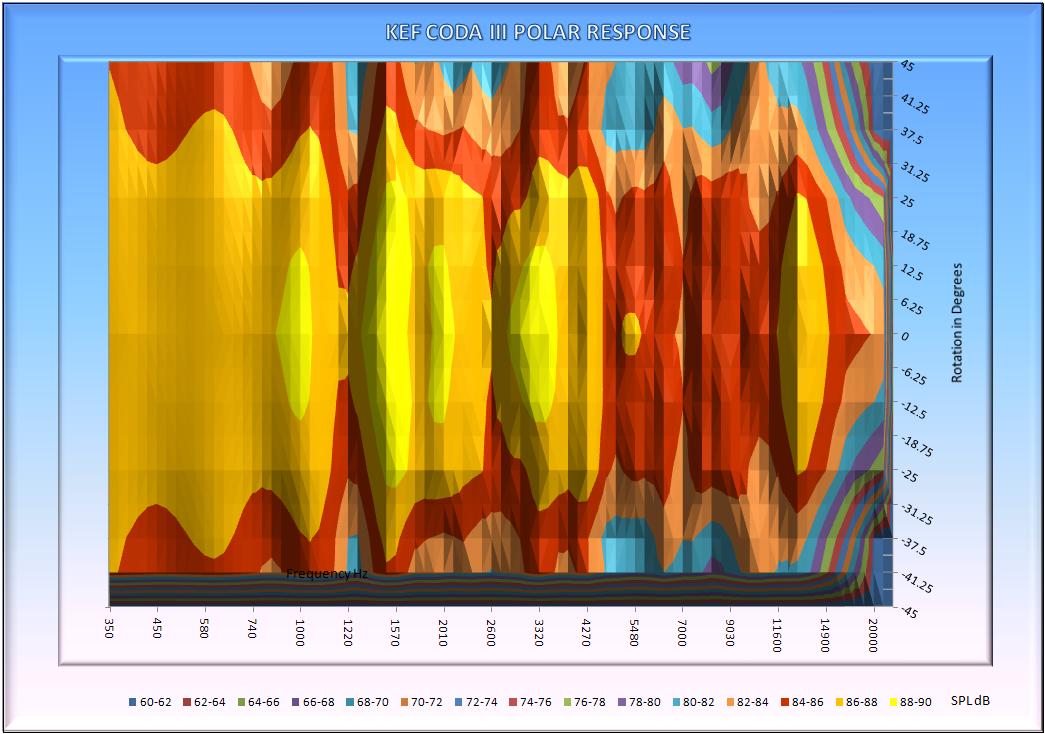Click the 580 frequency axis label
The height and width of the screenshot is (734, 1045).
tap(205, 627)
